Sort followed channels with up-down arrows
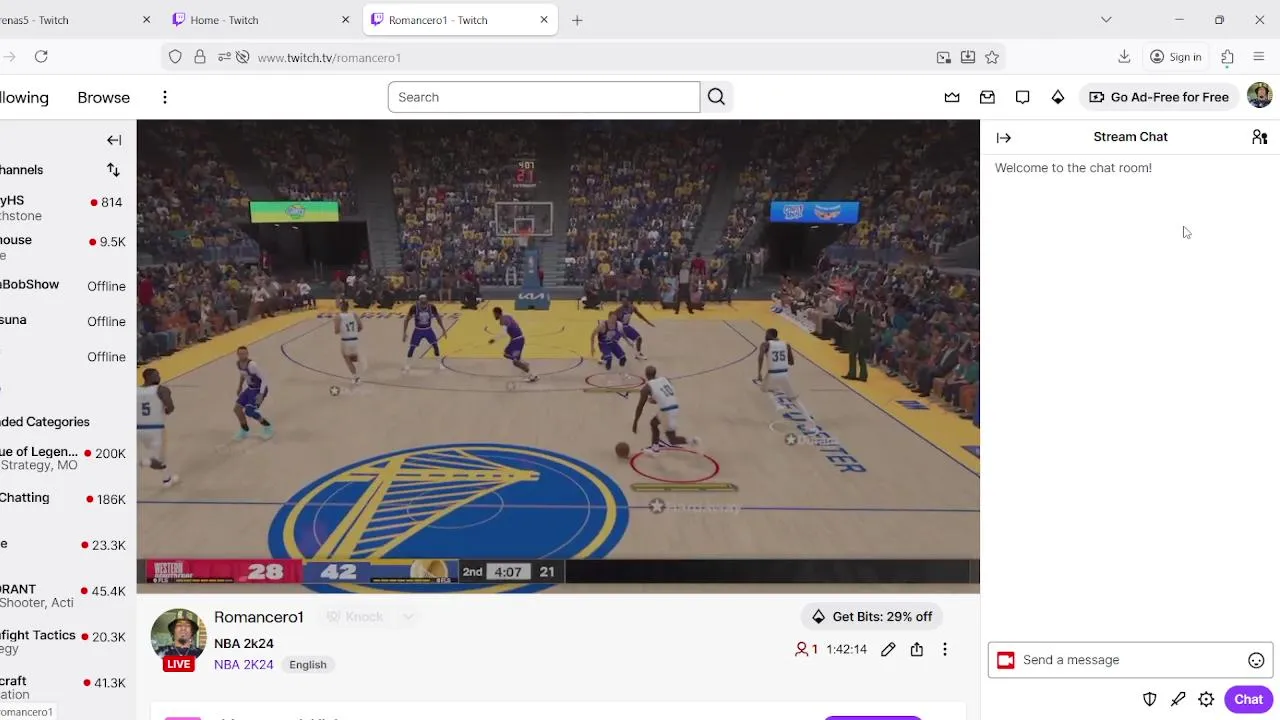 [113, 170]
